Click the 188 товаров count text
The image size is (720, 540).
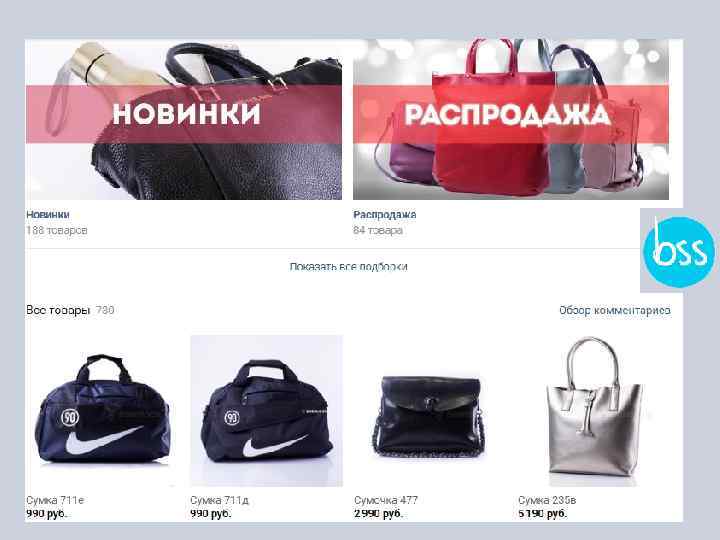(x=56, y=230)
